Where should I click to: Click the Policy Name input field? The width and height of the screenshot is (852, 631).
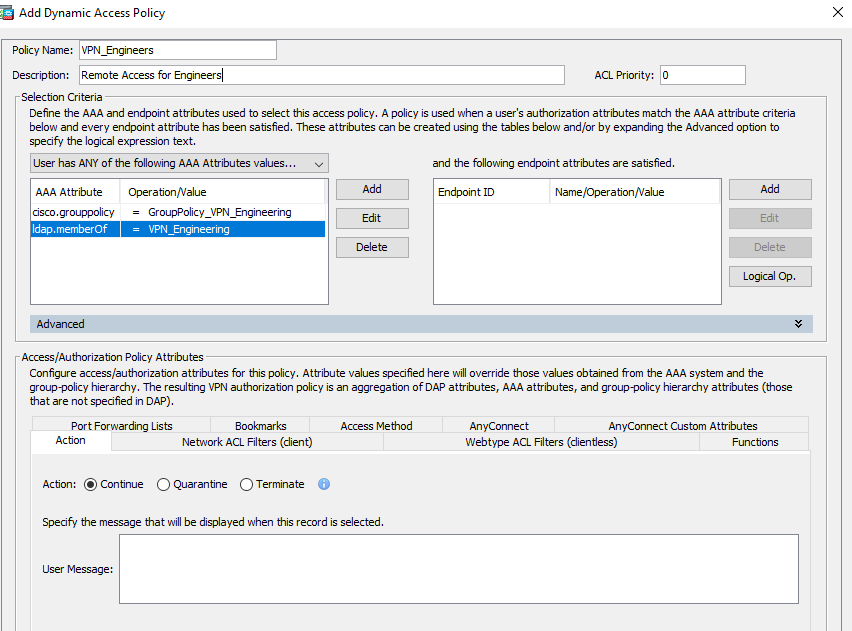[x=177, y=50]
